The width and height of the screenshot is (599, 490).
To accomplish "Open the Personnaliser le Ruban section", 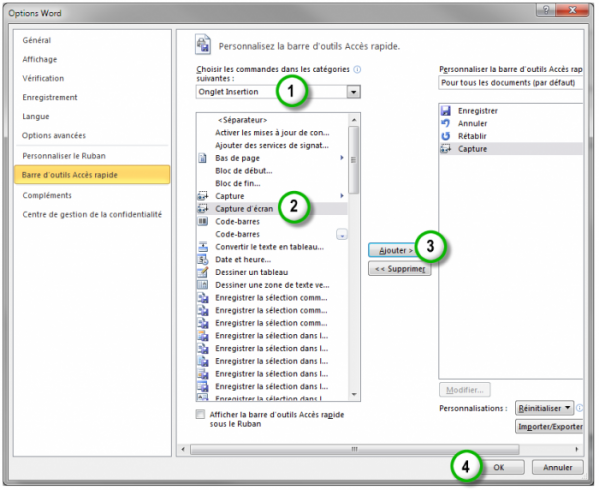I will click(64, 156).
